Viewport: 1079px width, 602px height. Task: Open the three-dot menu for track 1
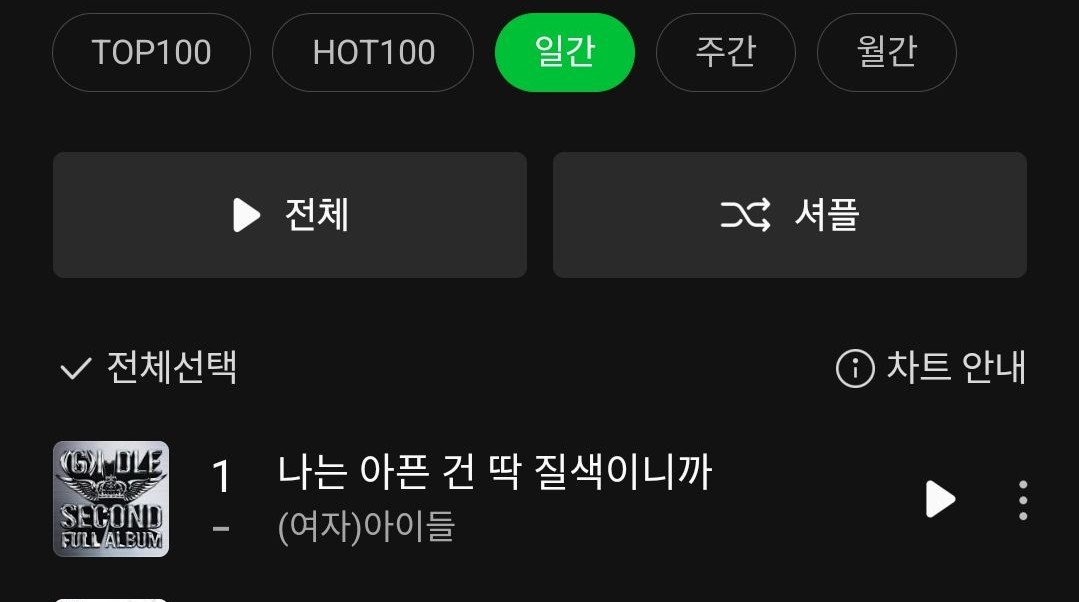click(1023, 500)
